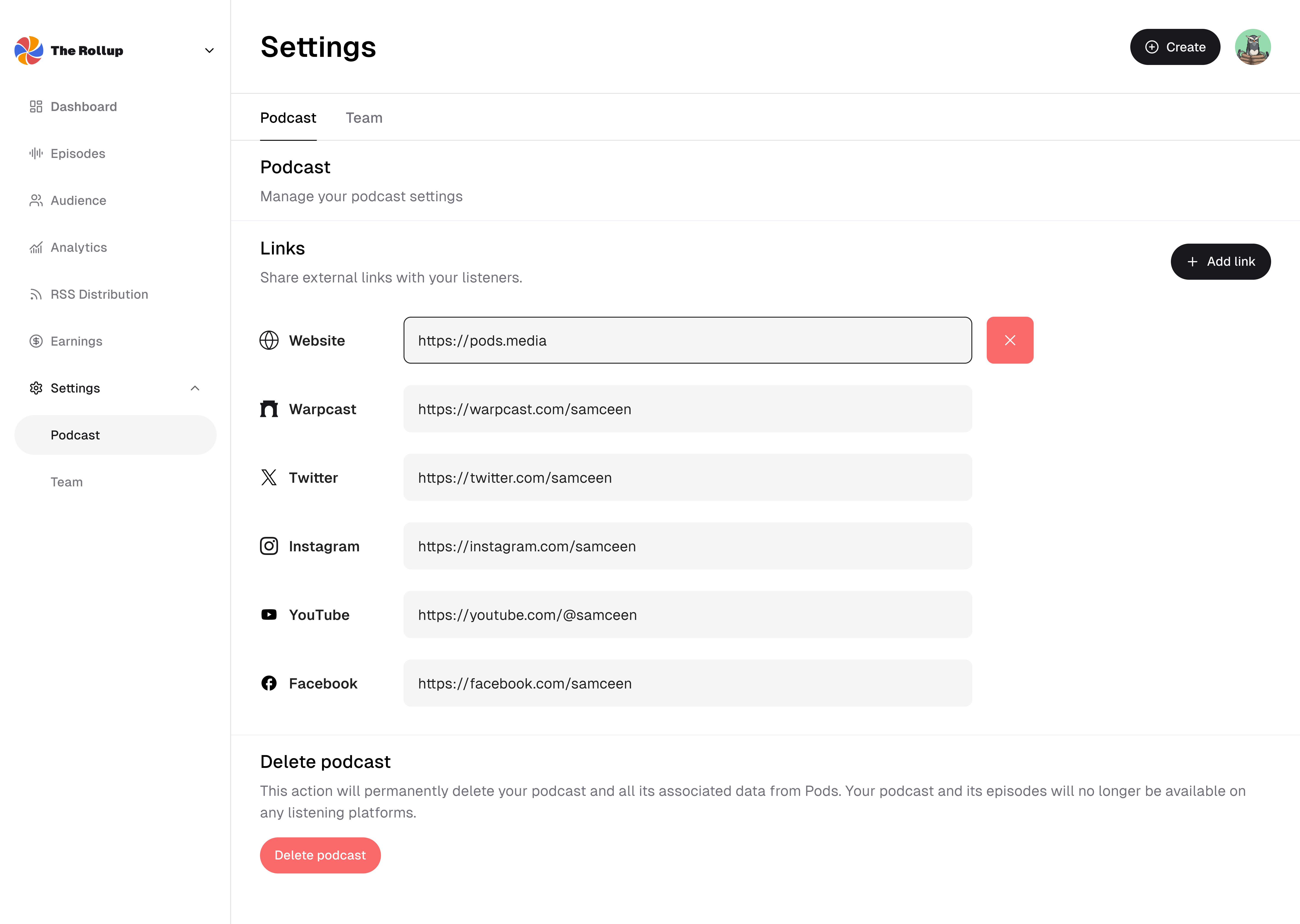
Task: Expand The Rollup workspace switcher
Action: (209, 50)
